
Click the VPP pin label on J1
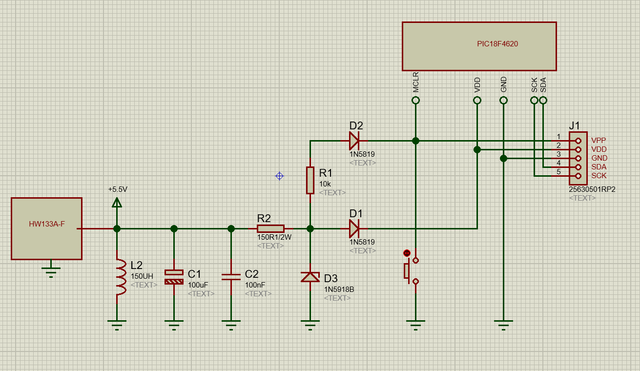pos(598,140)
